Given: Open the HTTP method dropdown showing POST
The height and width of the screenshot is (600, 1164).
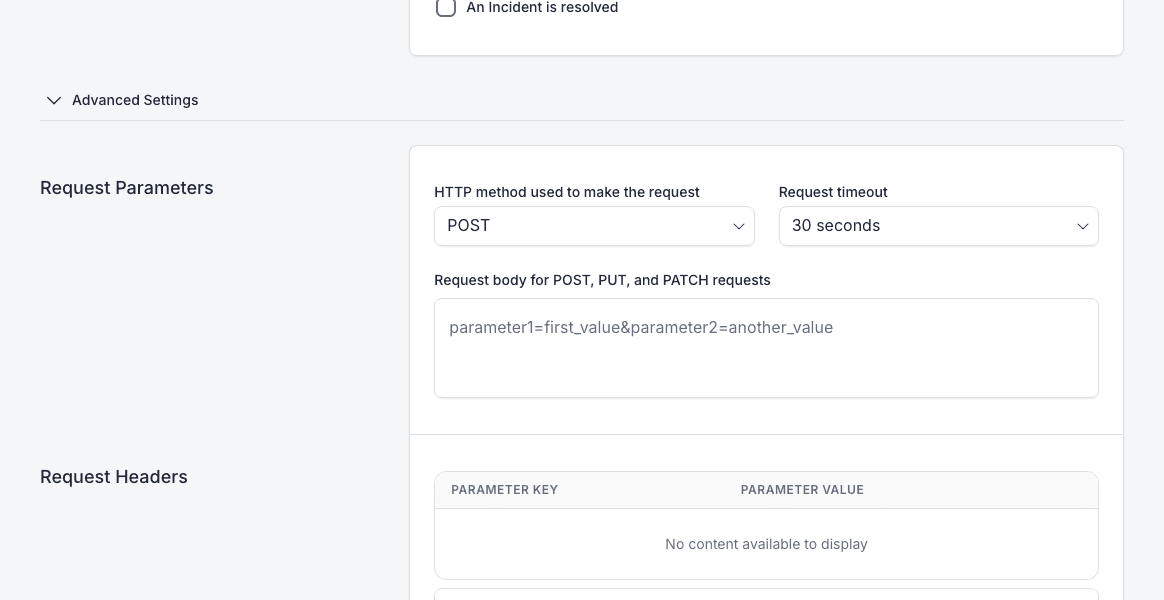Looking at the screenshot, I should [x=594, y=226].
